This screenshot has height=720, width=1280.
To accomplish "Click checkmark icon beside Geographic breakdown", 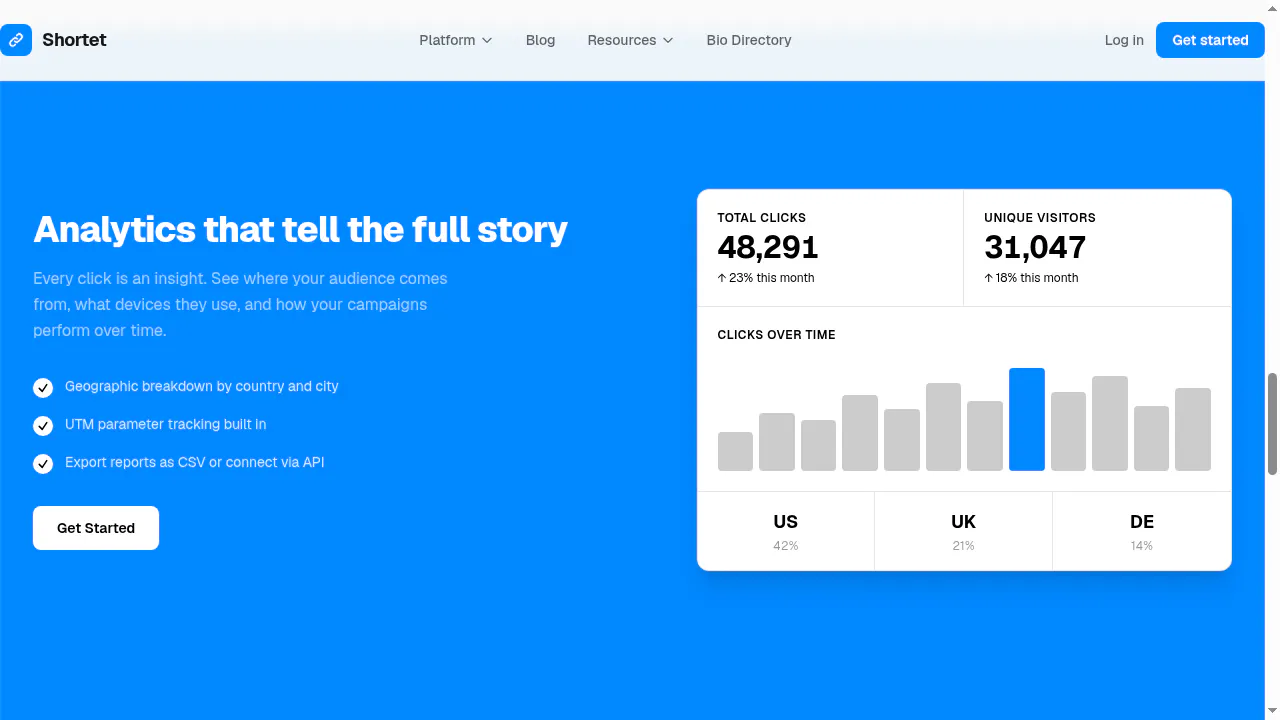I will 43,387.
